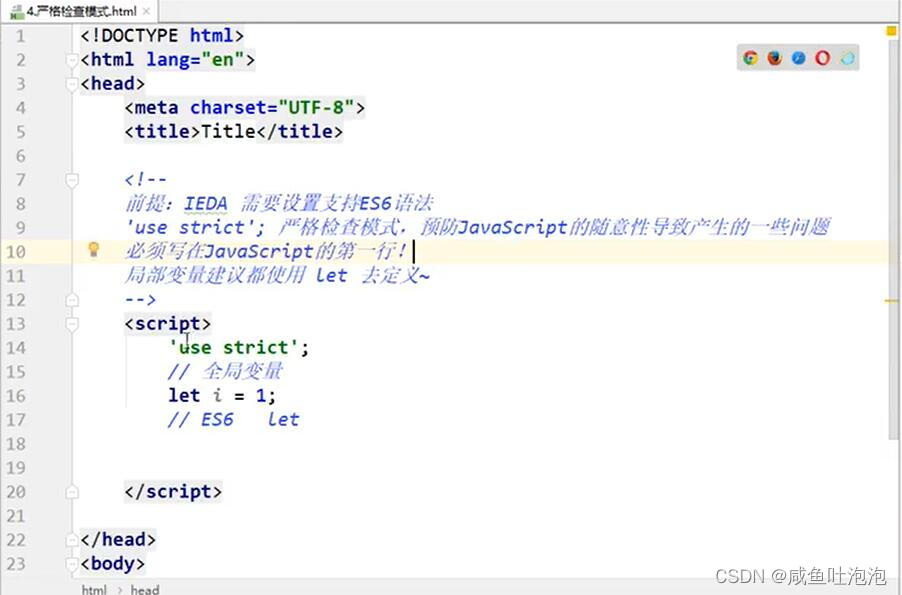Click the opening <script> tag
The image size is (902, 595).
coord(168,324)
